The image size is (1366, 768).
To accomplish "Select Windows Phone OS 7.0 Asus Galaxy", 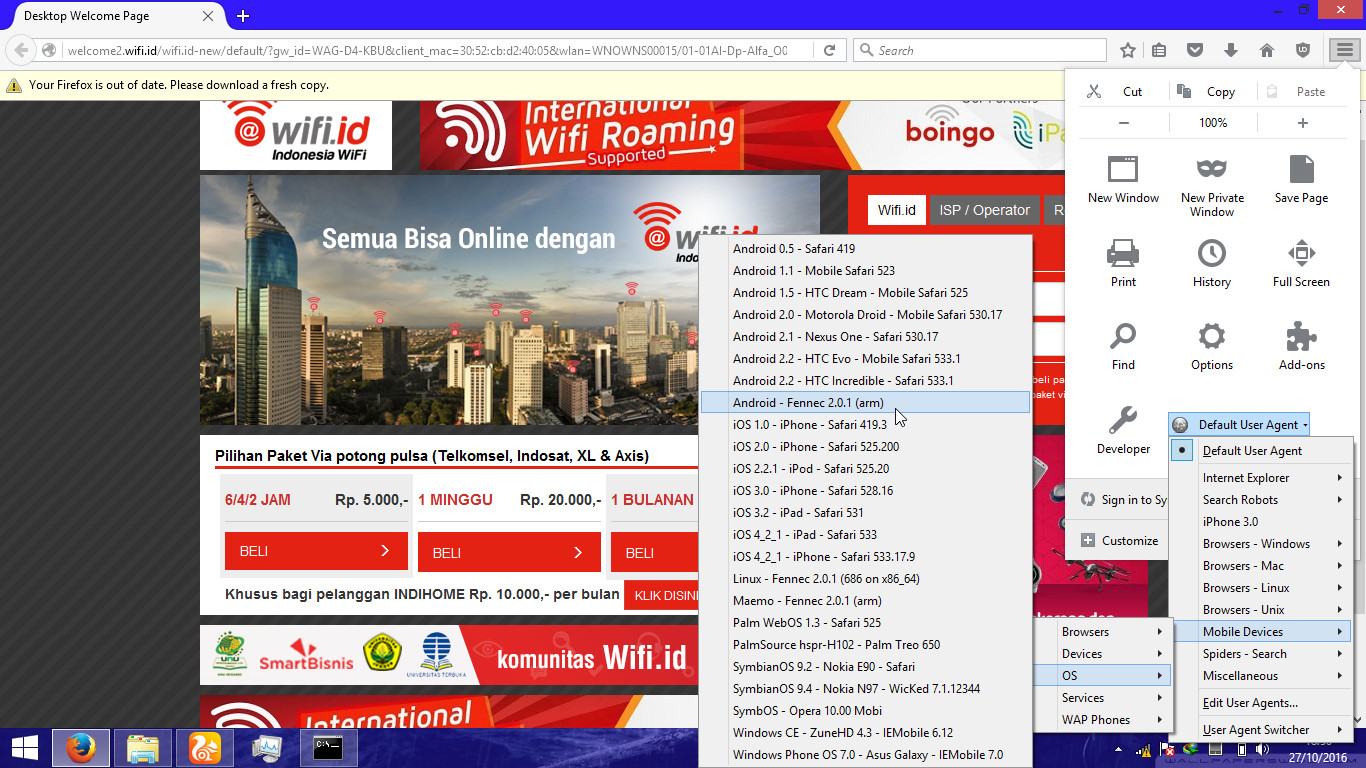I will click(865, 755).
